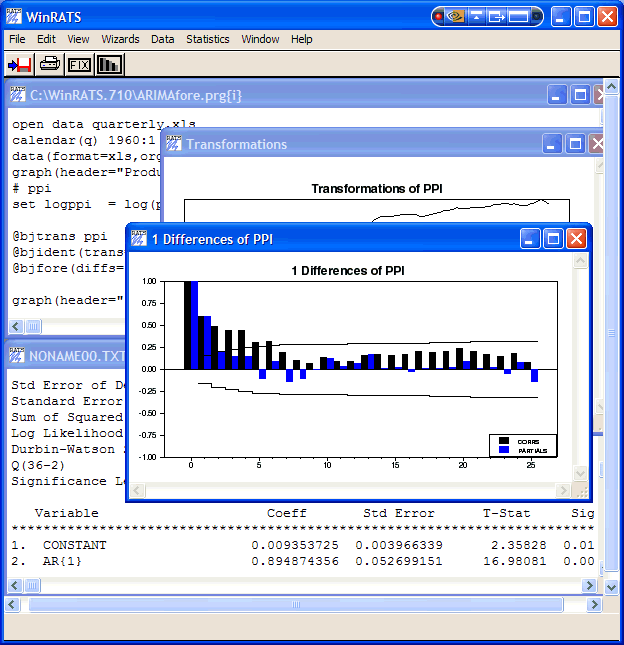624x645 pixels.
Task: Click scroll-left arrow in NONAME00.TXT window
Action: pyautogui.click(x=15, y=585)
